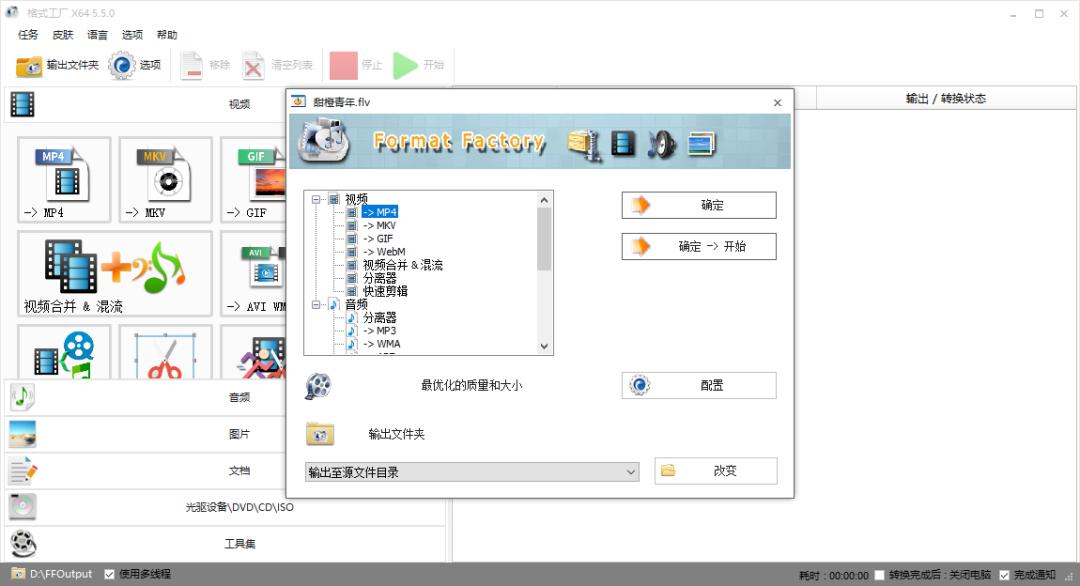
Task: Collapse the 音频 tree node
Action: [316, 304]
